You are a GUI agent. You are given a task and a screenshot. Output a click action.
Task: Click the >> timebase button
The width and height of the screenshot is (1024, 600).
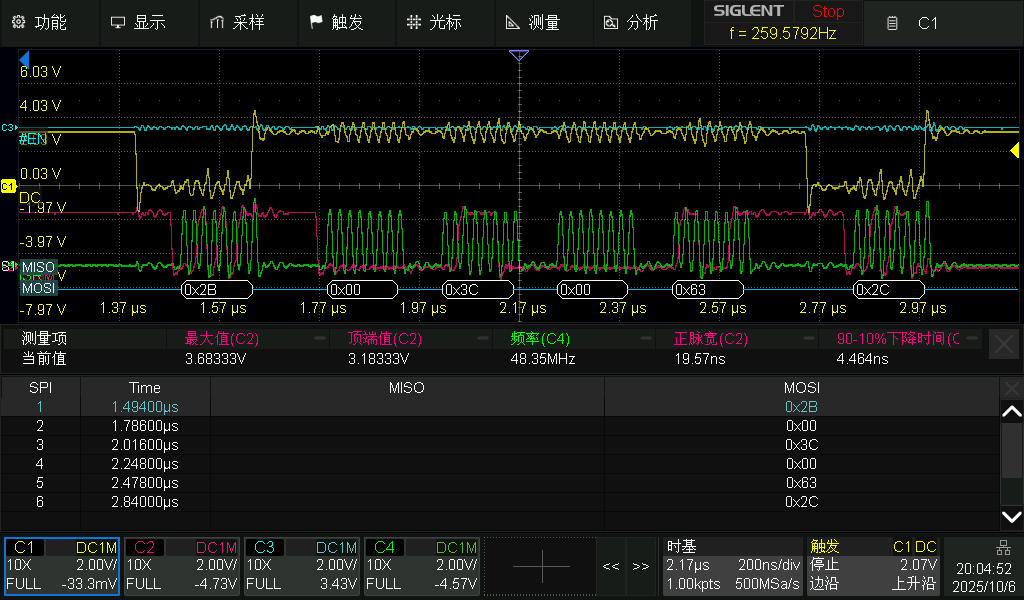[x=641, y=566]
